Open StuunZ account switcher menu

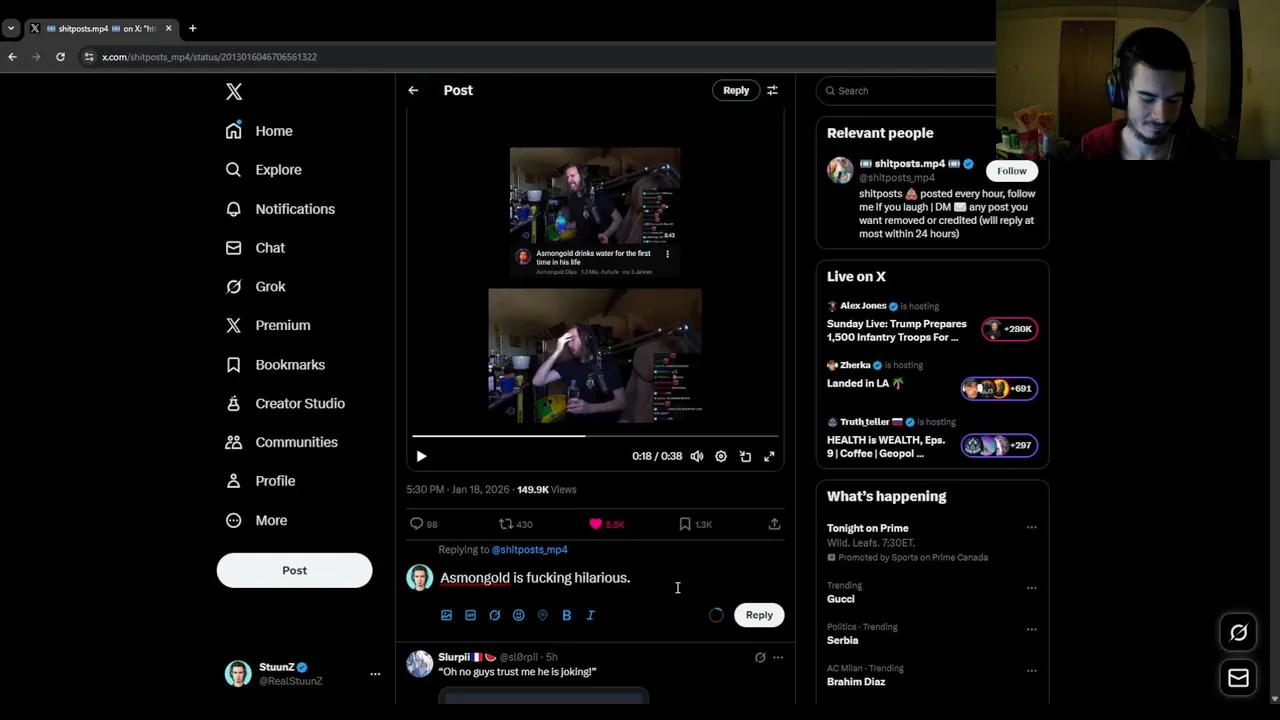302,674
